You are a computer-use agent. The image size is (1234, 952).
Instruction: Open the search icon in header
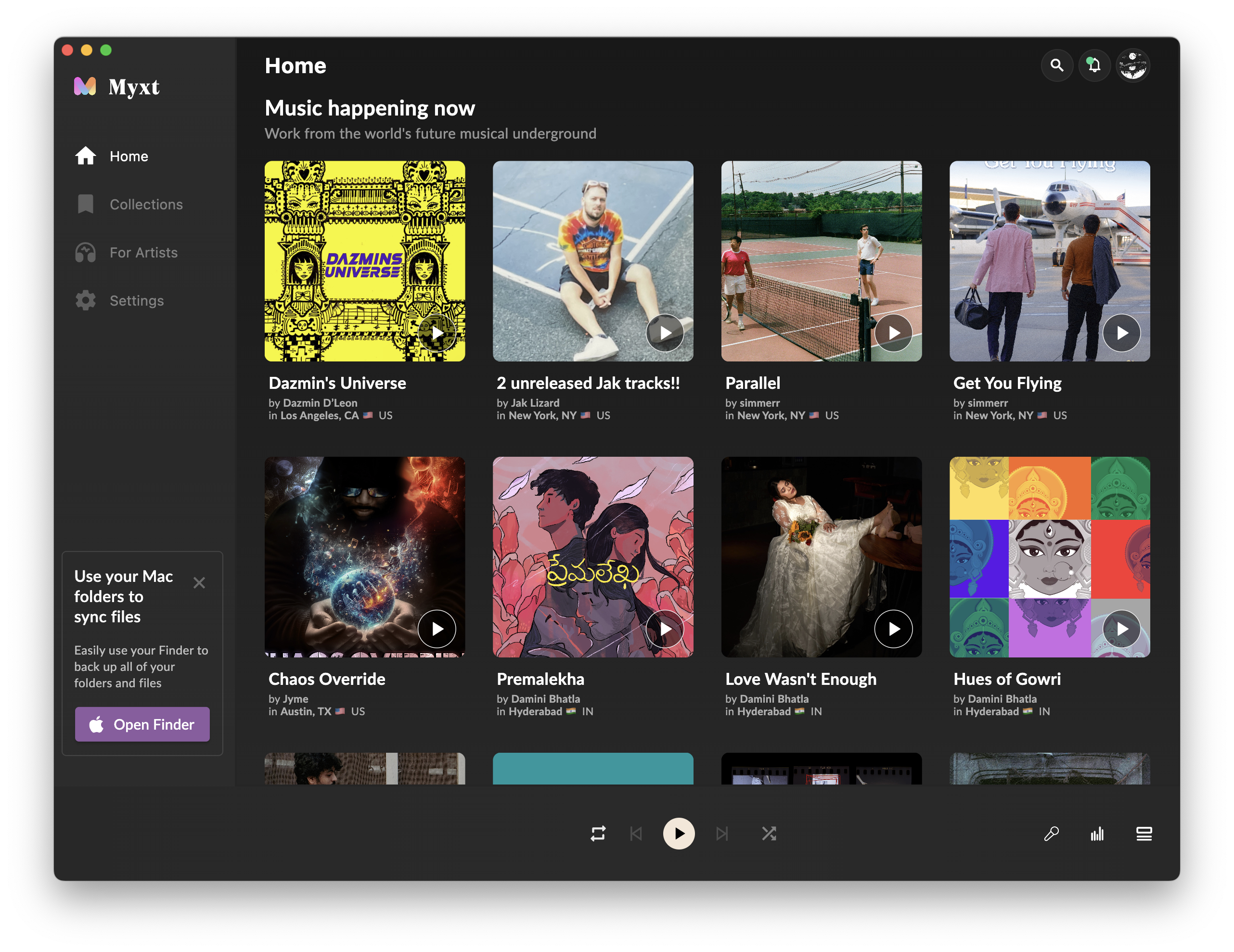click(1056, 65)
